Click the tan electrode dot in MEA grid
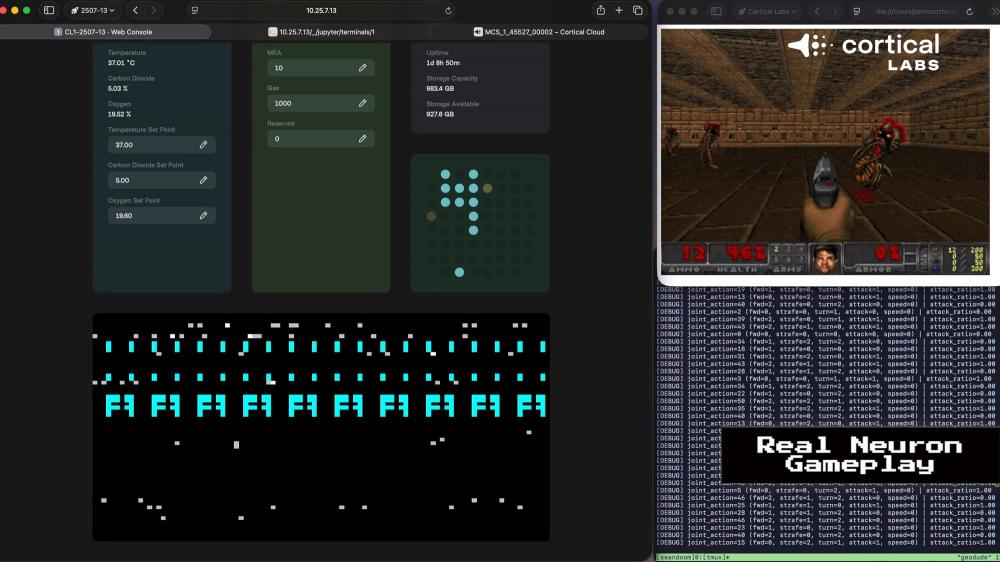This screenshot has height=562, width=1000. coord(487,188)
